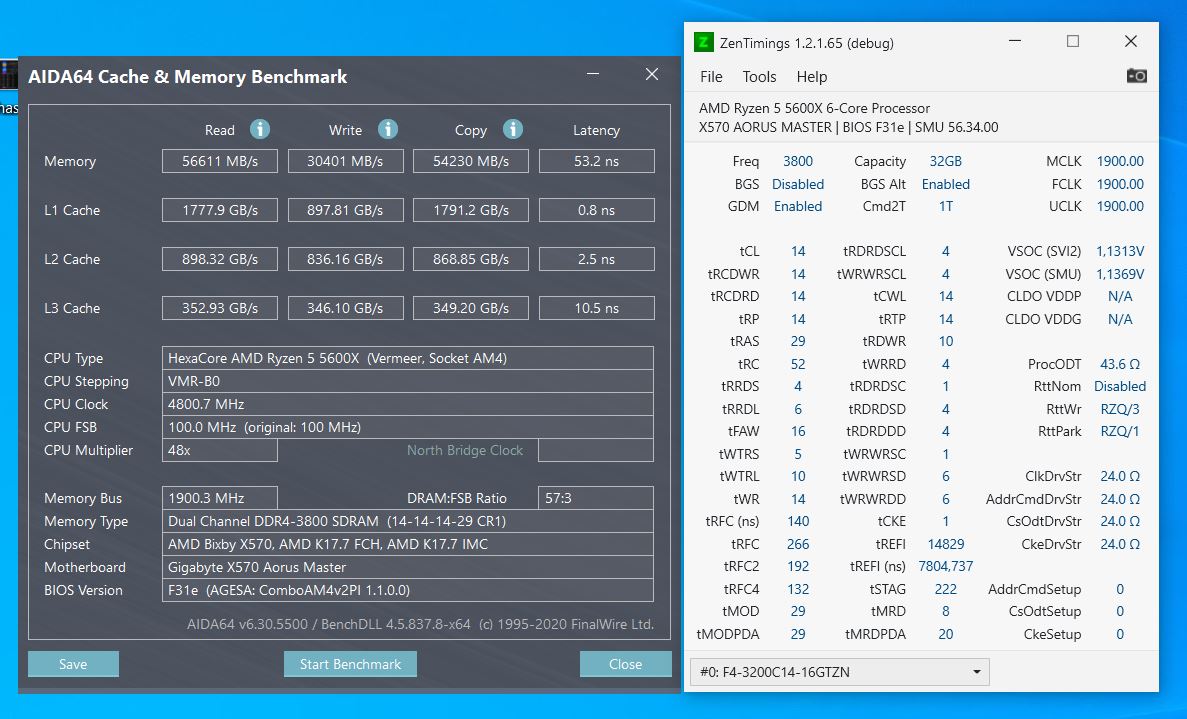The image size is (1187, 719).
Task: Close AIDA64 window with X button
Action: pyautogui.click(x=652, y=74)
